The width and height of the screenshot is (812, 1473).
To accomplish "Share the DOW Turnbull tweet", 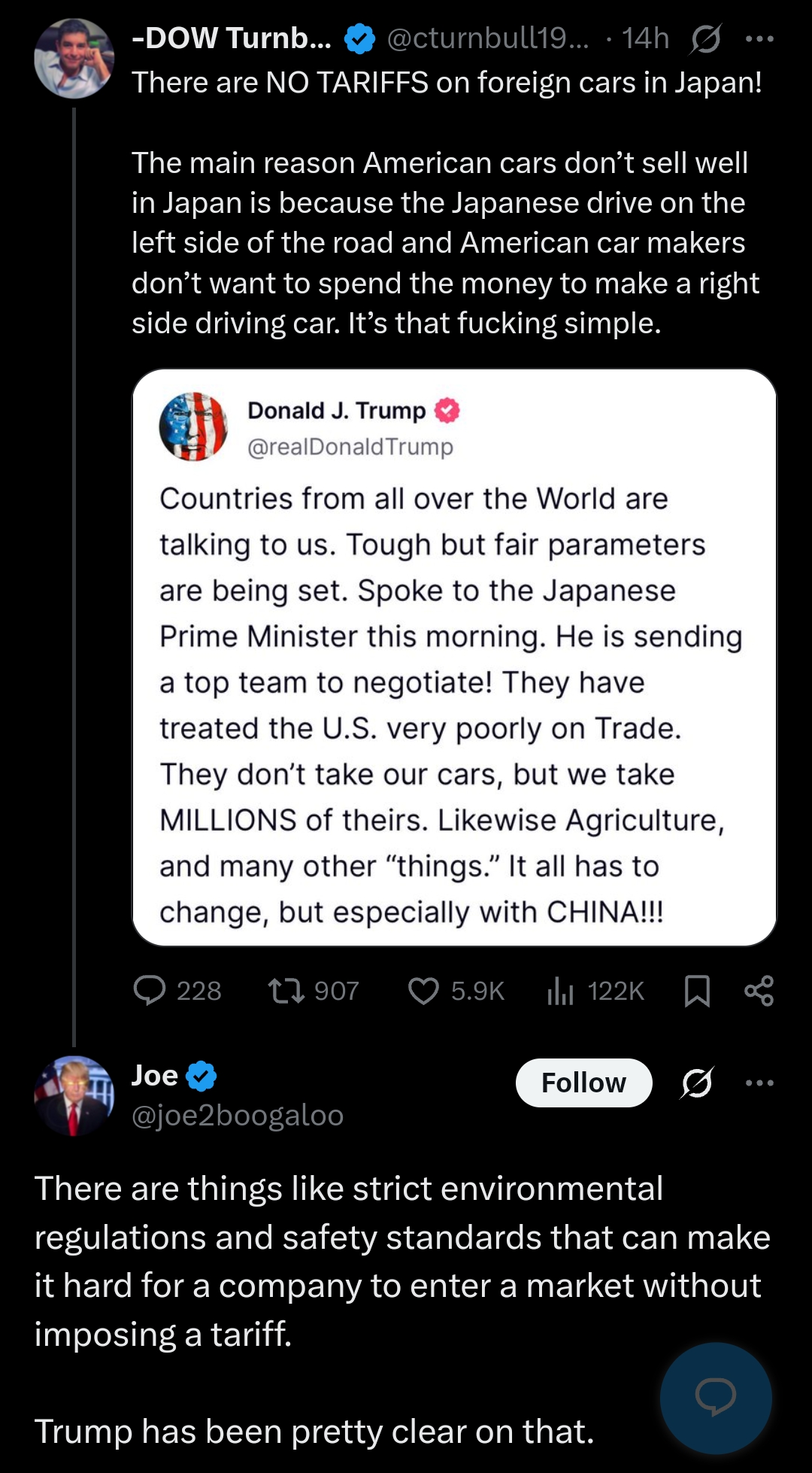I will click(759, 991).
